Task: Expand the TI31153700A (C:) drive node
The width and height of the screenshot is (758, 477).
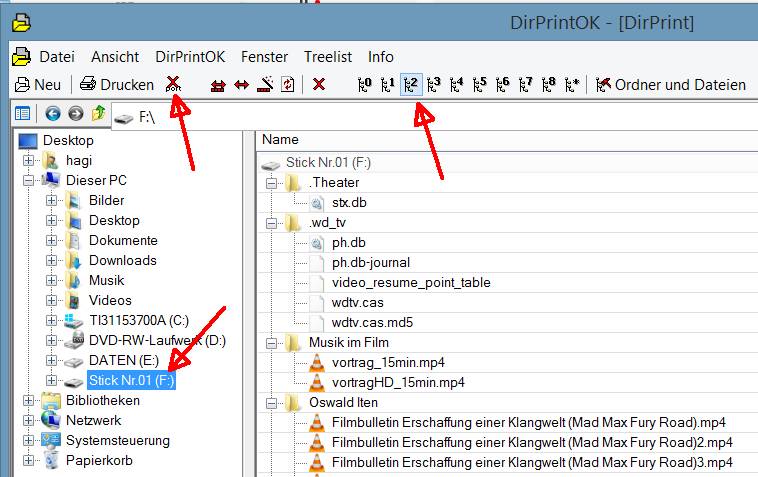Action: click(51, 320)
